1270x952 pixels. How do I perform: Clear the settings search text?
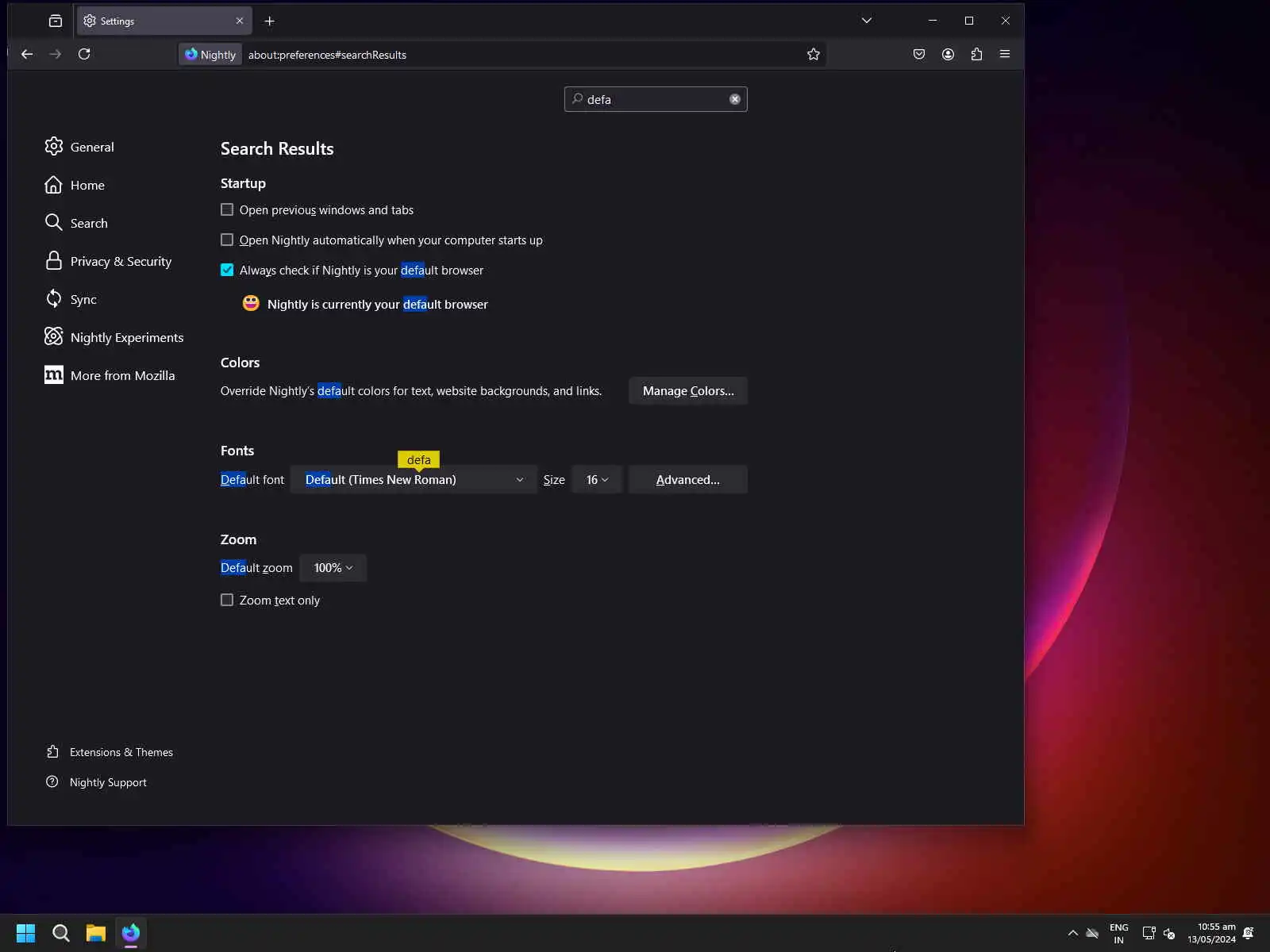click(735, 99)
